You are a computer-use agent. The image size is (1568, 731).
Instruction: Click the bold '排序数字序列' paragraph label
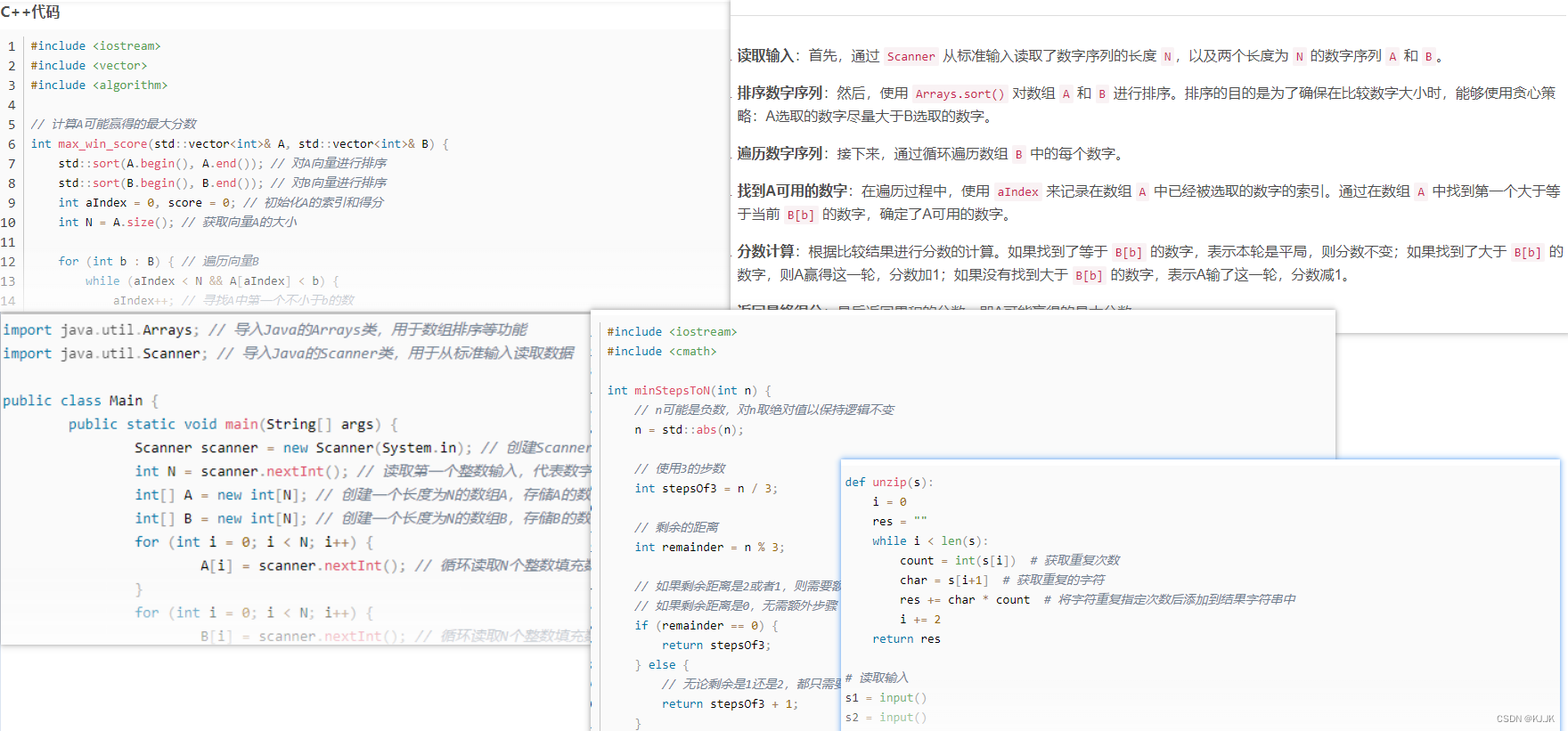pyautogui.click(x=780, y=93)
